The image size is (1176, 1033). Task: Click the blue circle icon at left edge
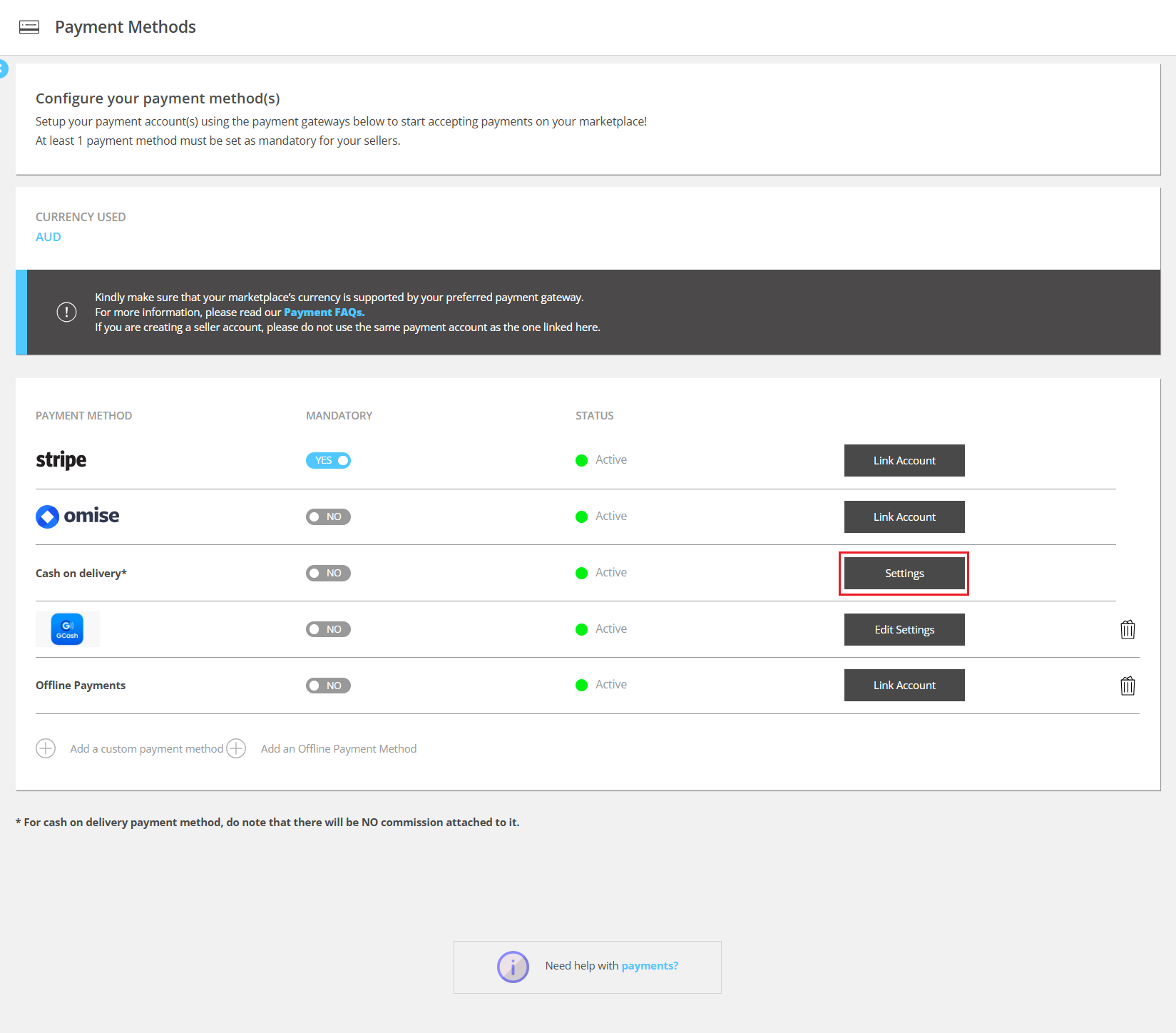point(3,69)
